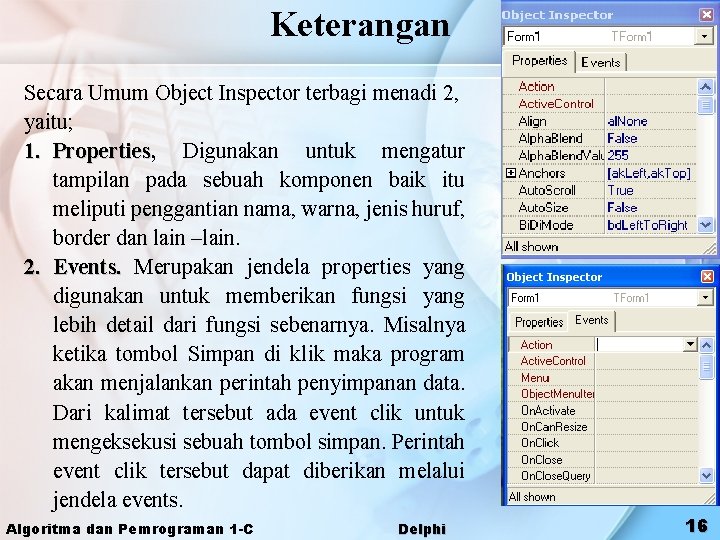The width and height of the screenshot is (720, 540).
Task: Close the upper Object Inspector window
Action: click(x=707, y=15)
